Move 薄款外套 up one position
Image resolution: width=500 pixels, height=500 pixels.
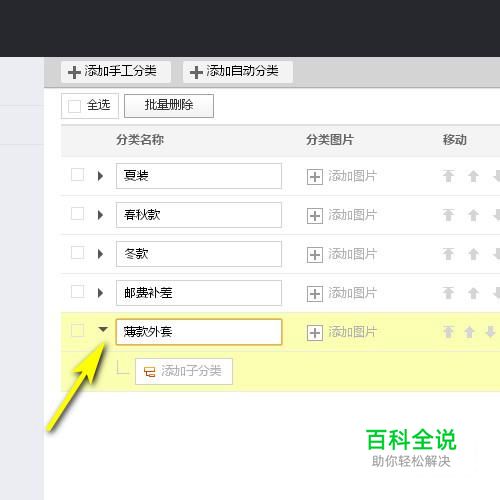[469, 332]
